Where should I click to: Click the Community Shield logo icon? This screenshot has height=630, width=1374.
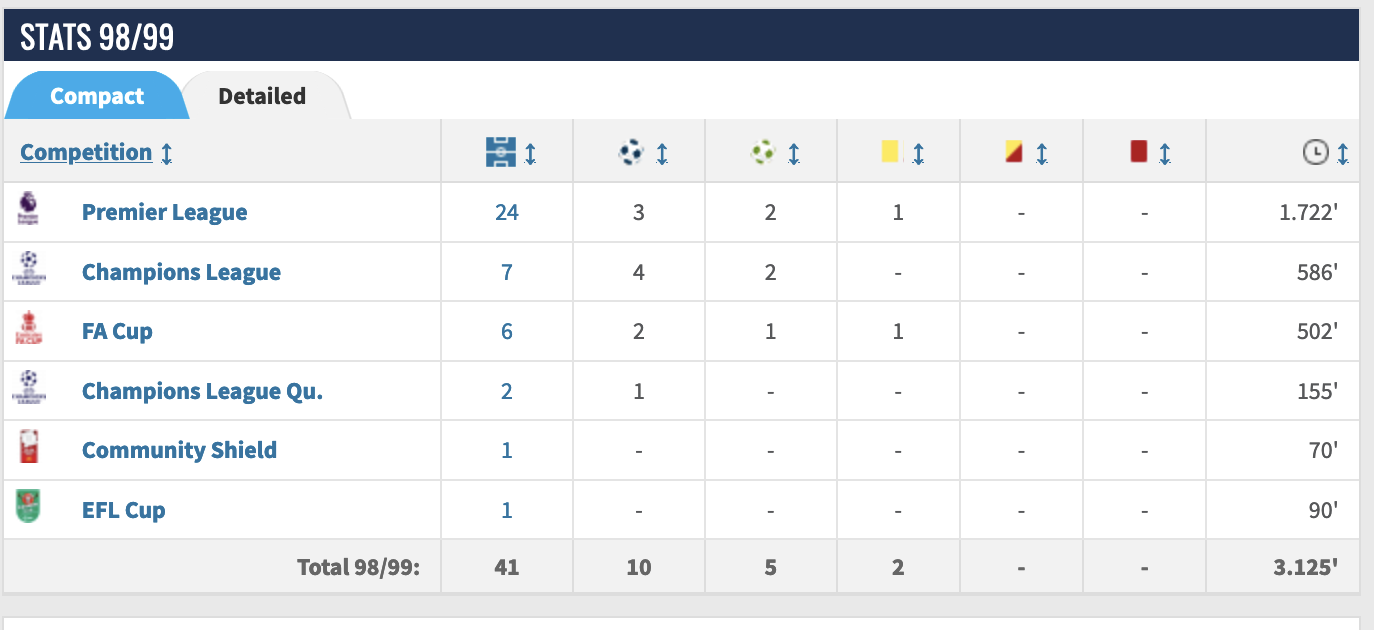[x=28, y=450]
